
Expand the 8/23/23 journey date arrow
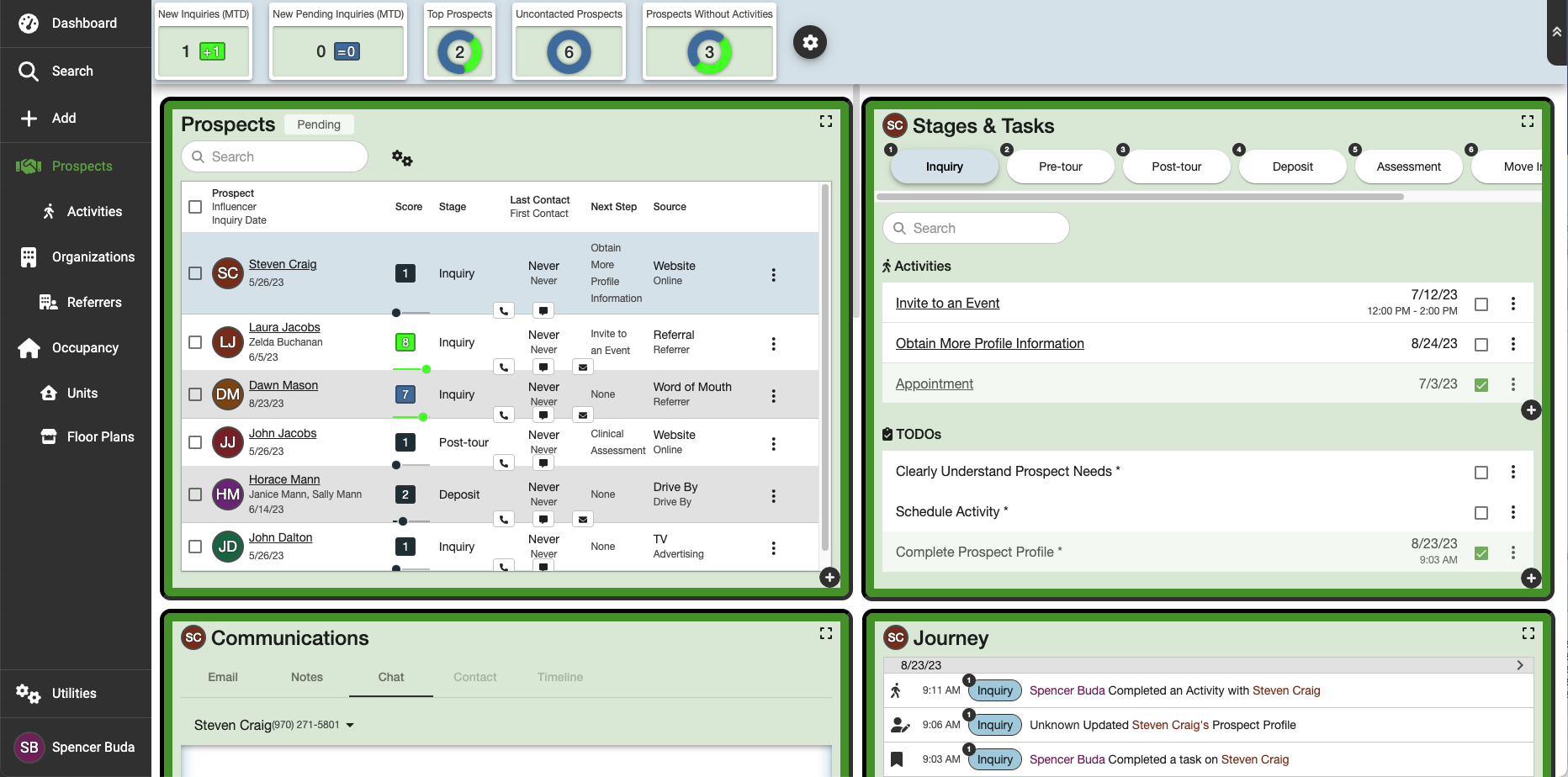(1519, 665)
